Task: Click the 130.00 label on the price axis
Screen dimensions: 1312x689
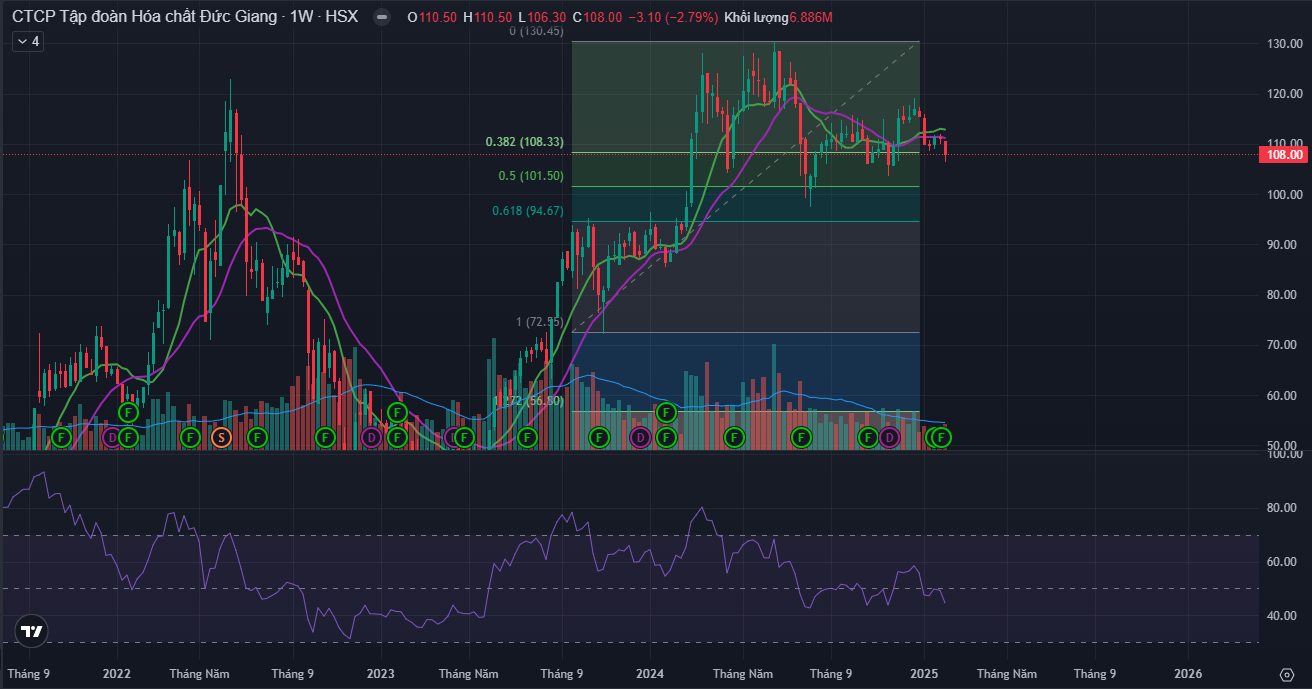Action: click(1283, 44)
